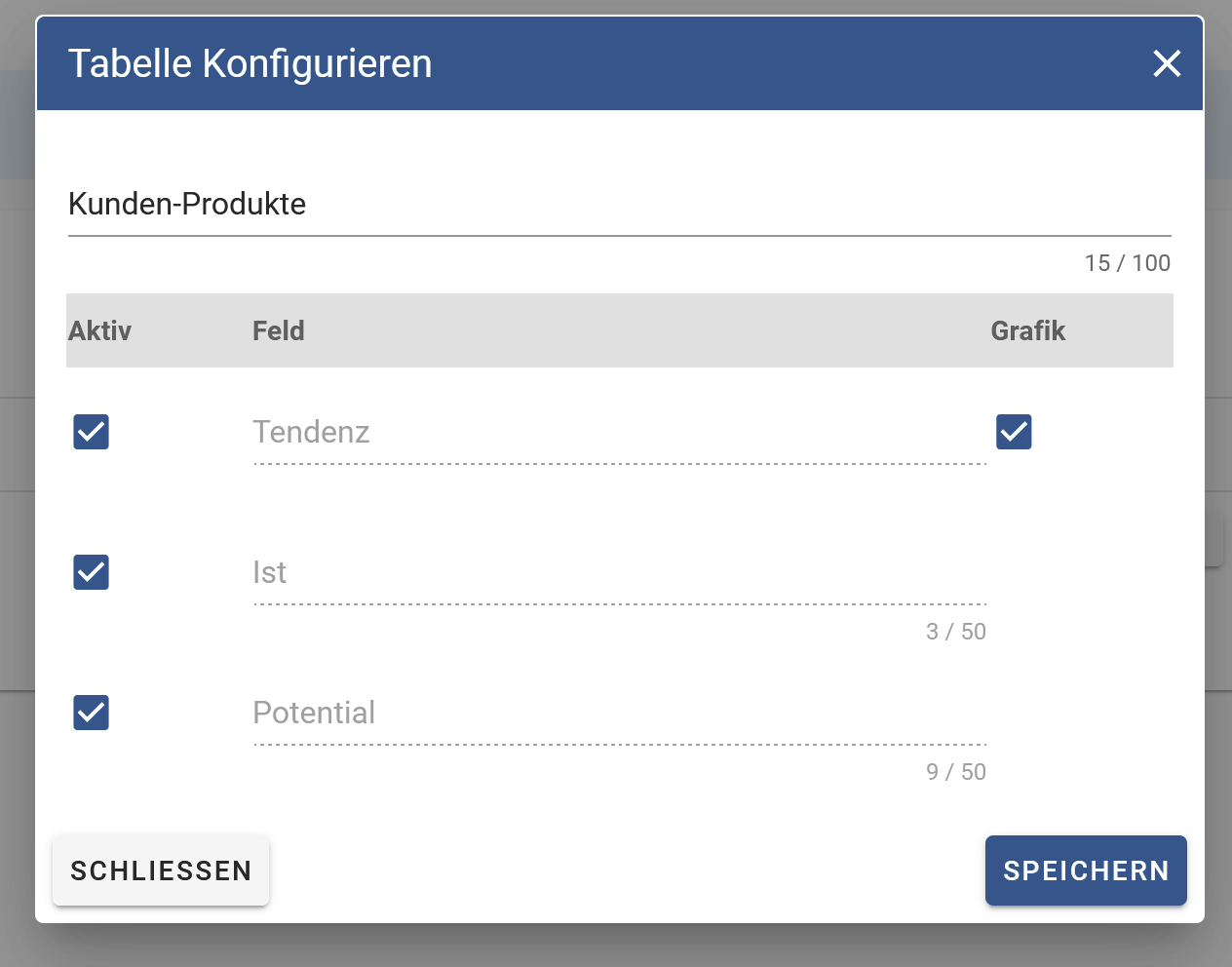This screenshot has width=1232, height=967.
Task: Click empty area of blue dialog header bar
Action: (x=780, y=63)
